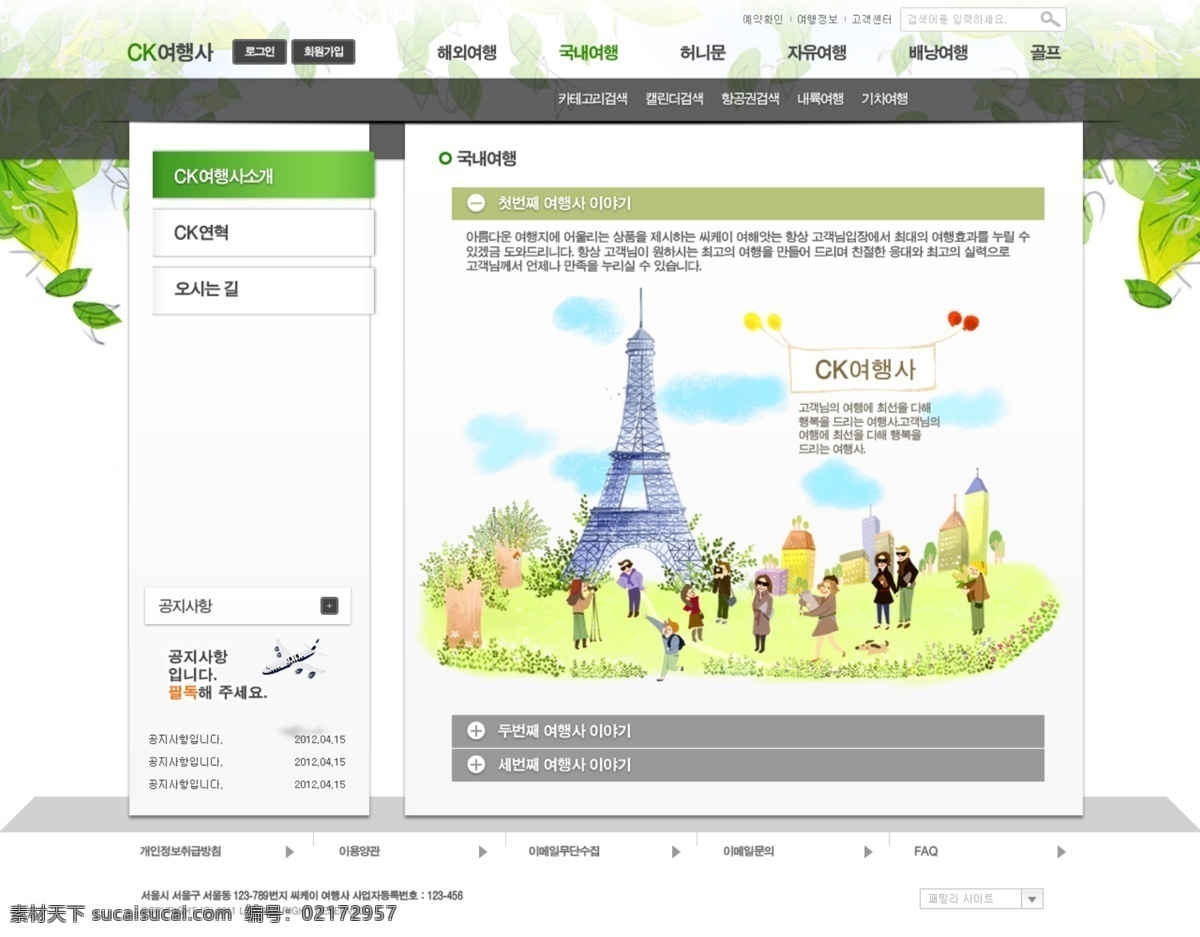
Task: Select 항공권검색 submenu item
Action: pyautogui.click(x=750, y=99)
